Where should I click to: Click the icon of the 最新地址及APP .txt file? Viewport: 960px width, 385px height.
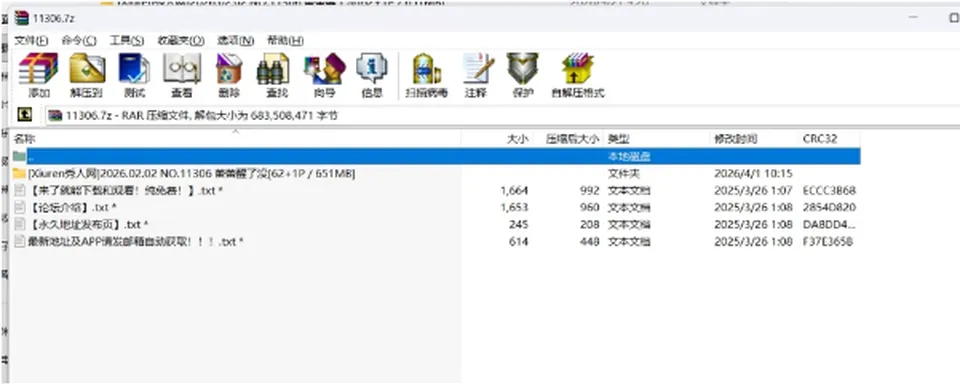pyautogui.click(x=19, y=242)
